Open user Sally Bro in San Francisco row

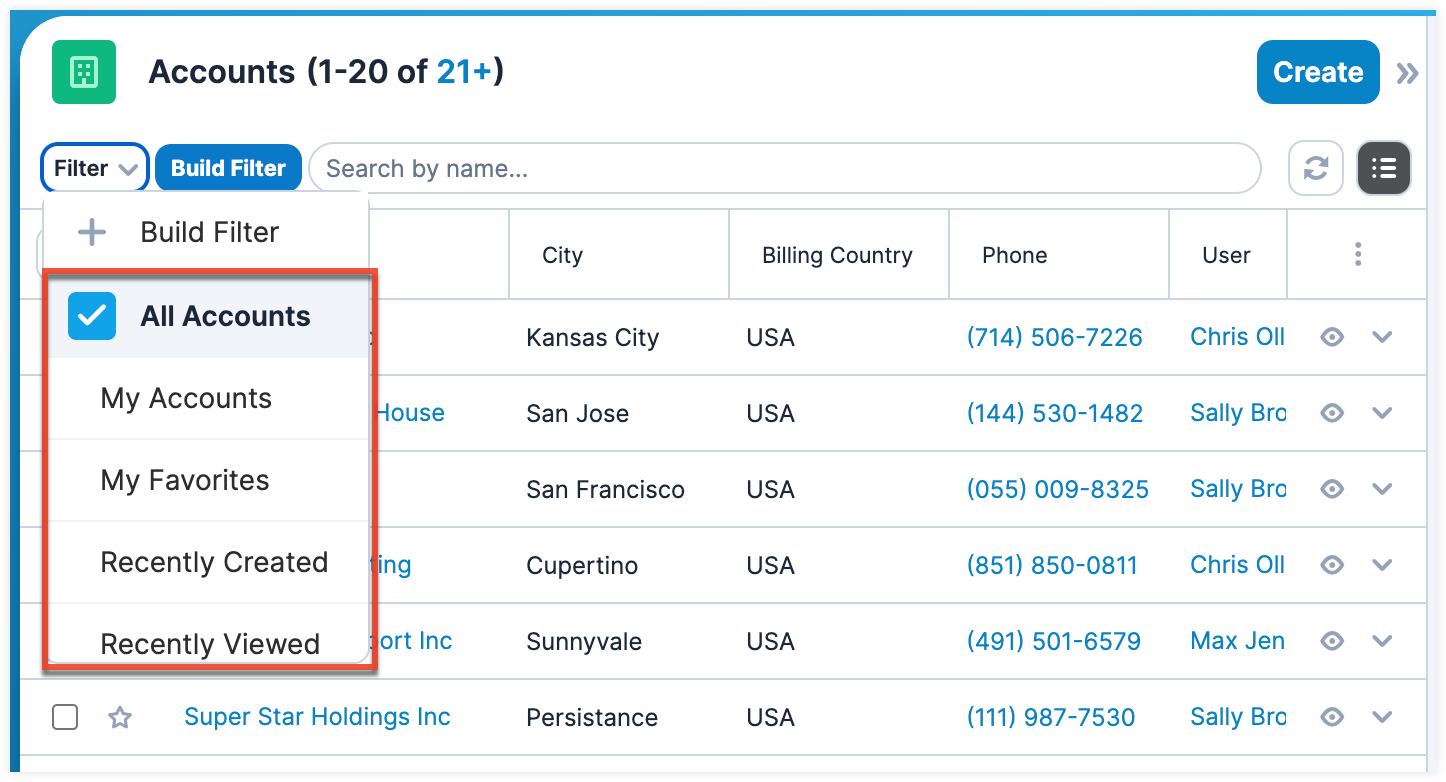pyautogui.click(x=1238, y=489)
